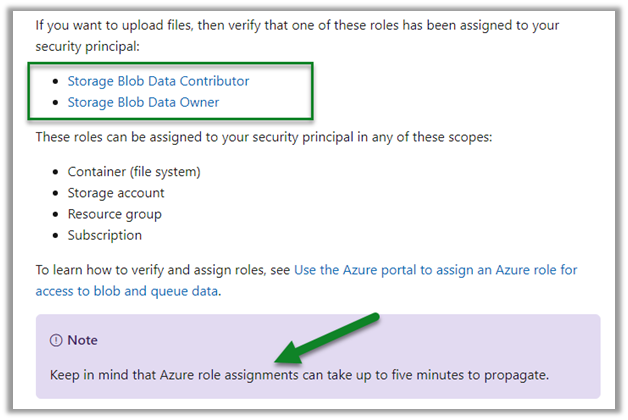This screenshot has height=420, width=628.
Task: Click the bullet before Storage account
Action: coord(54,193)
